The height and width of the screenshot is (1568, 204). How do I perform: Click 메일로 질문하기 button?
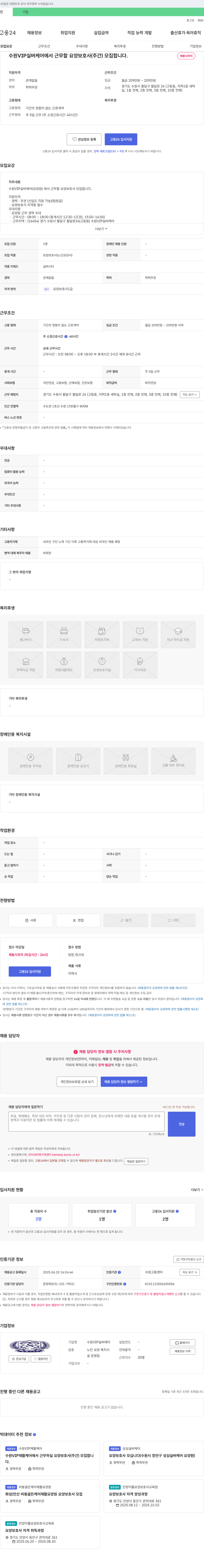point(136,1161)
